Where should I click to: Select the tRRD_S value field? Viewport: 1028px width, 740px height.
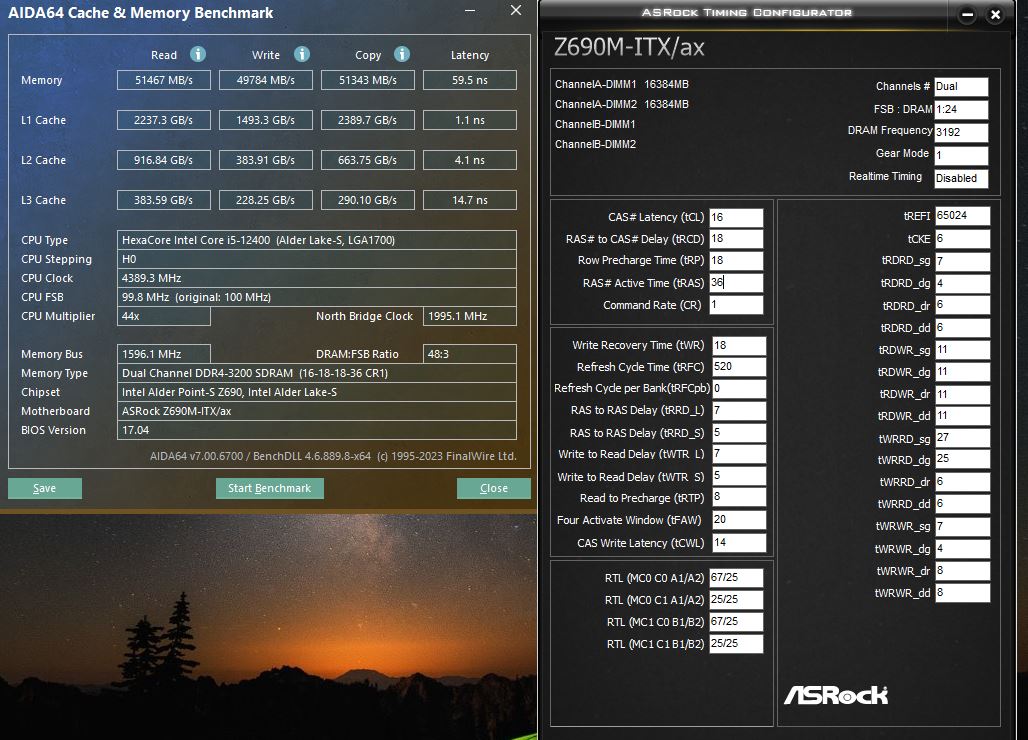pyautogui.click(x=739, y=433)
